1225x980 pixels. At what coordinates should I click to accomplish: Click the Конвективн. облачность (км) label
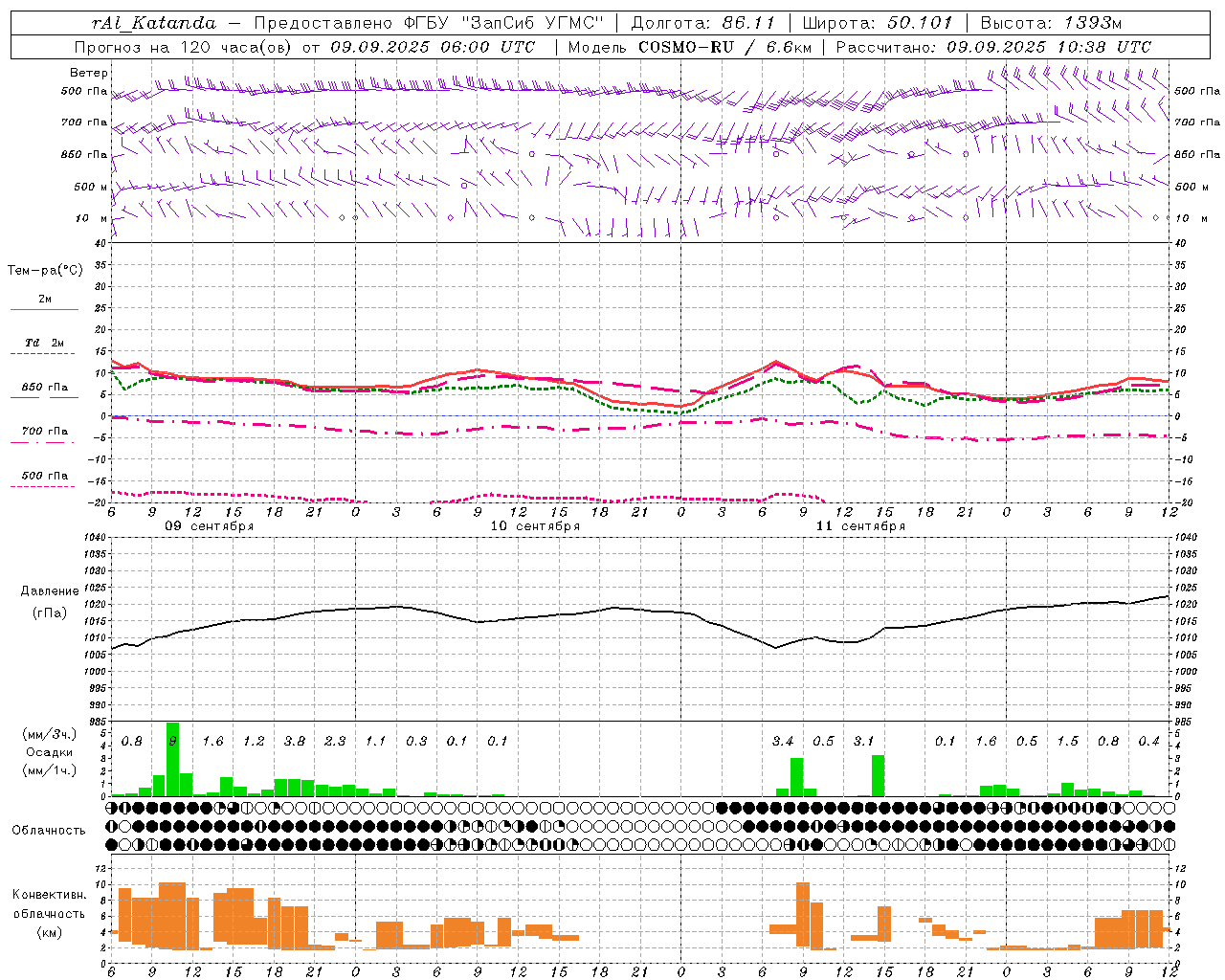[x=50, y=913]
